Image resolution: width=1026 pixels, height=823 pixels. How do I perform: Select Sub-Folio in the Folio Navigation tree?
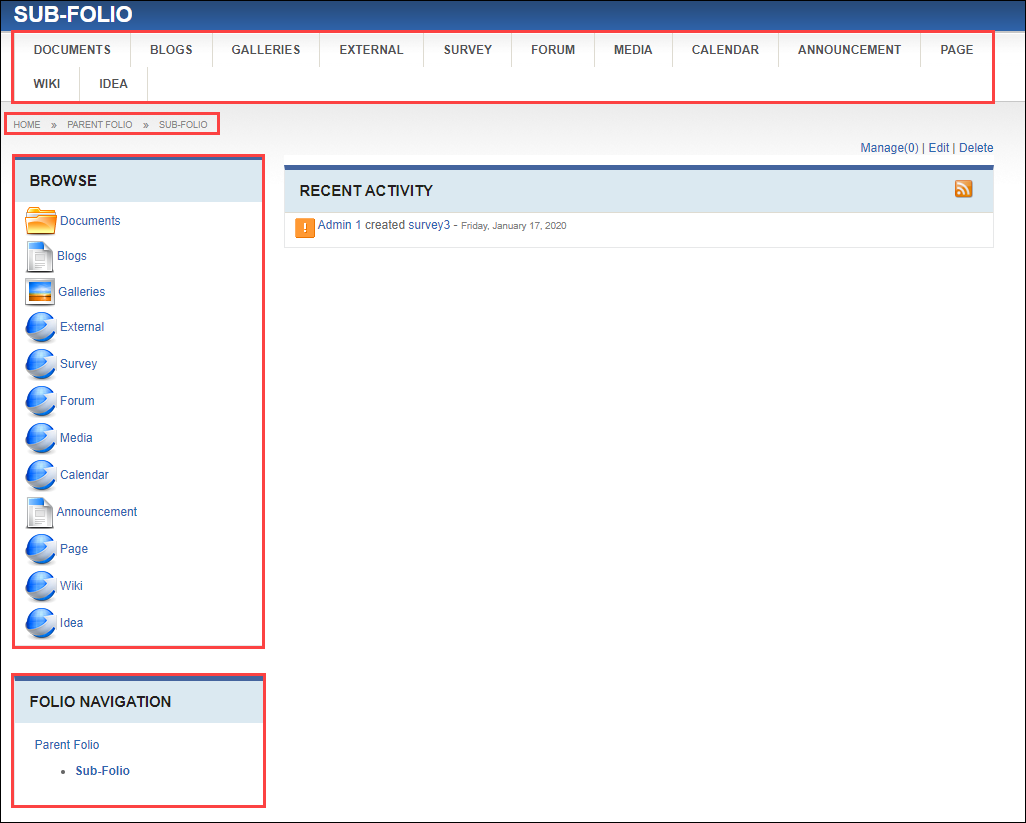pyautogui.click(x=102, y=771)
